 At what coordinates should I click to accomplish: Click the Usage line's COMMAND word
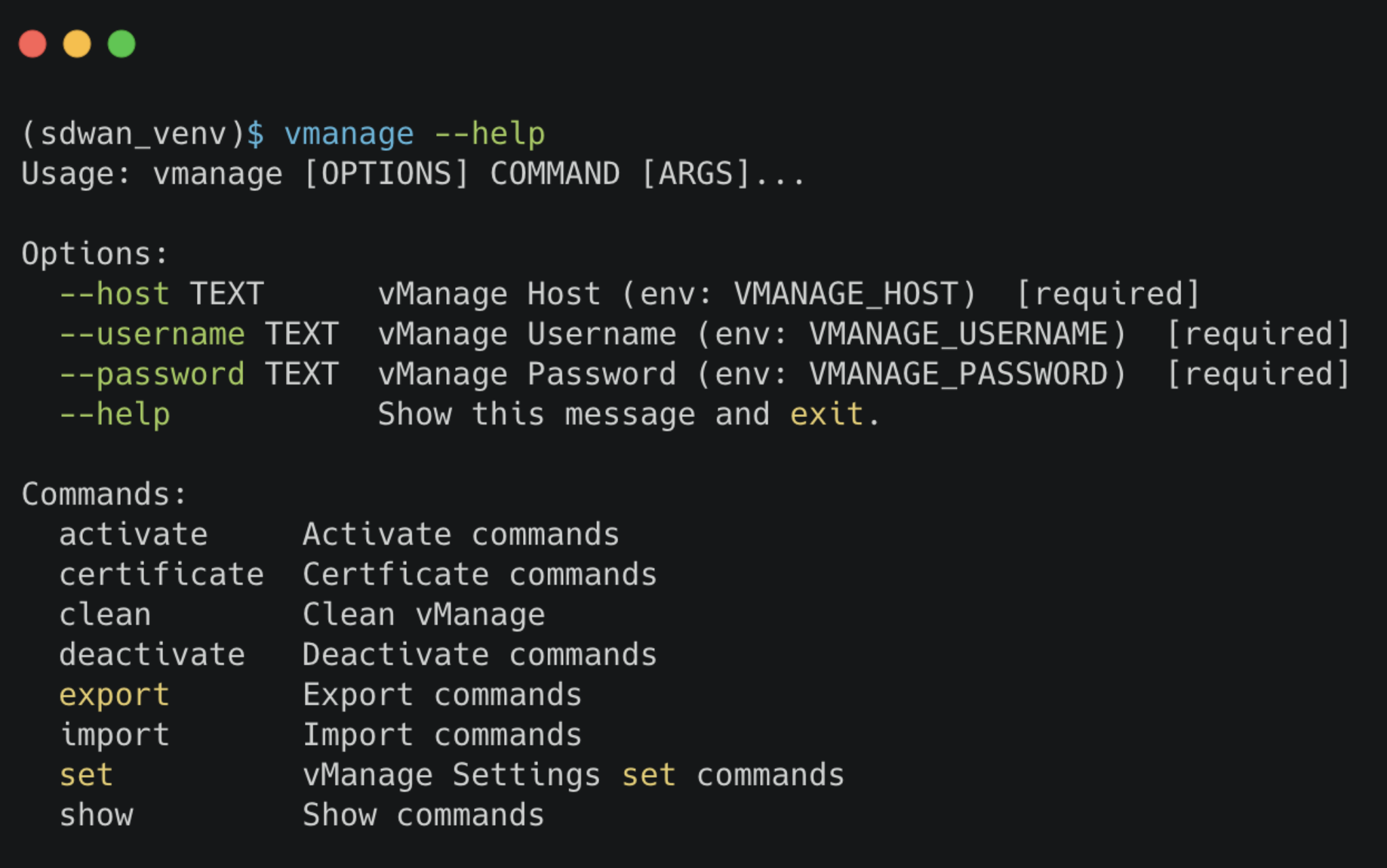click(554, 174)
